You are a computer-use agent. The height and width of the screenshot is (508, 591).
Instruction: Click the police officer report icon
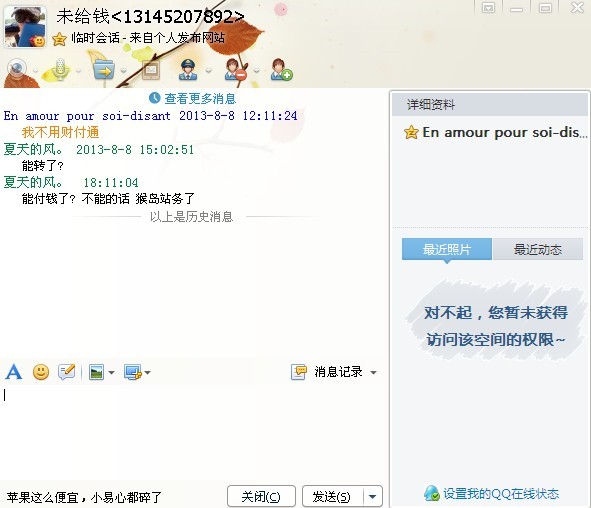pos(188,70)
